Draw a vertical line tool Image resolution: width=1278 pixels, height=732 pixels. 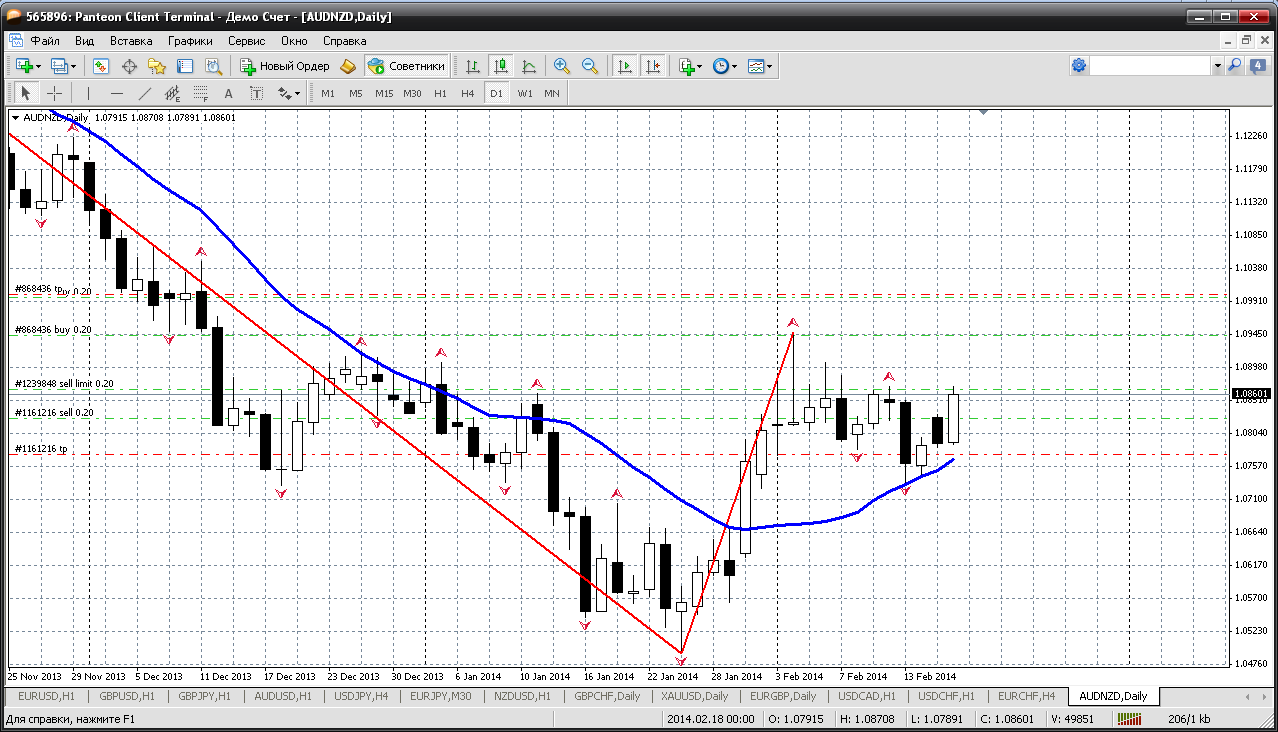click(x=88, y=93)
